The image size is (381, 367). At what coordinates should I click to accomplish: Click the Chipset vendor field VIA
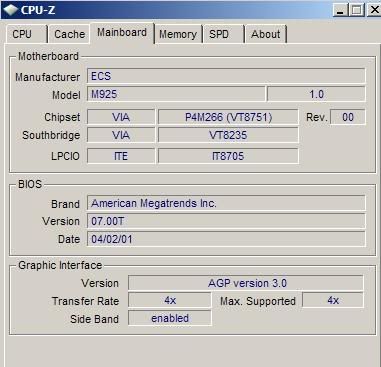[121, 117]
